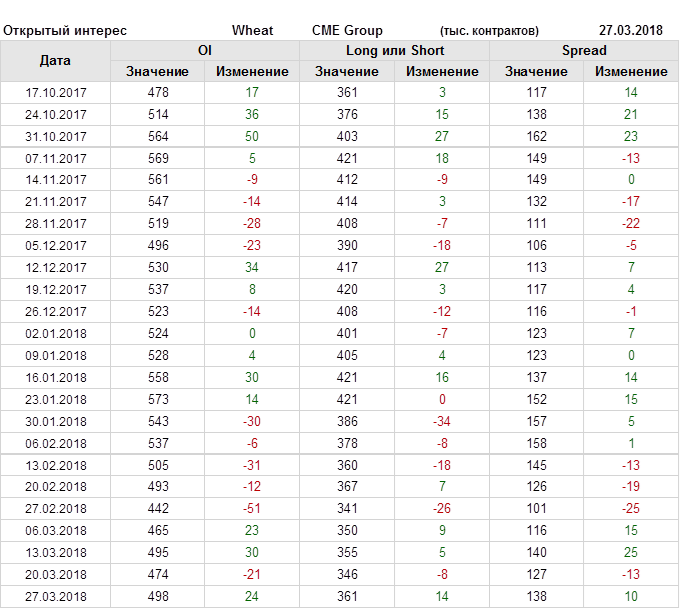Image resolution: width=680 pixels, height=609 pixels.
Task: Click the Spread change value -25
Action: coord(631,509)
